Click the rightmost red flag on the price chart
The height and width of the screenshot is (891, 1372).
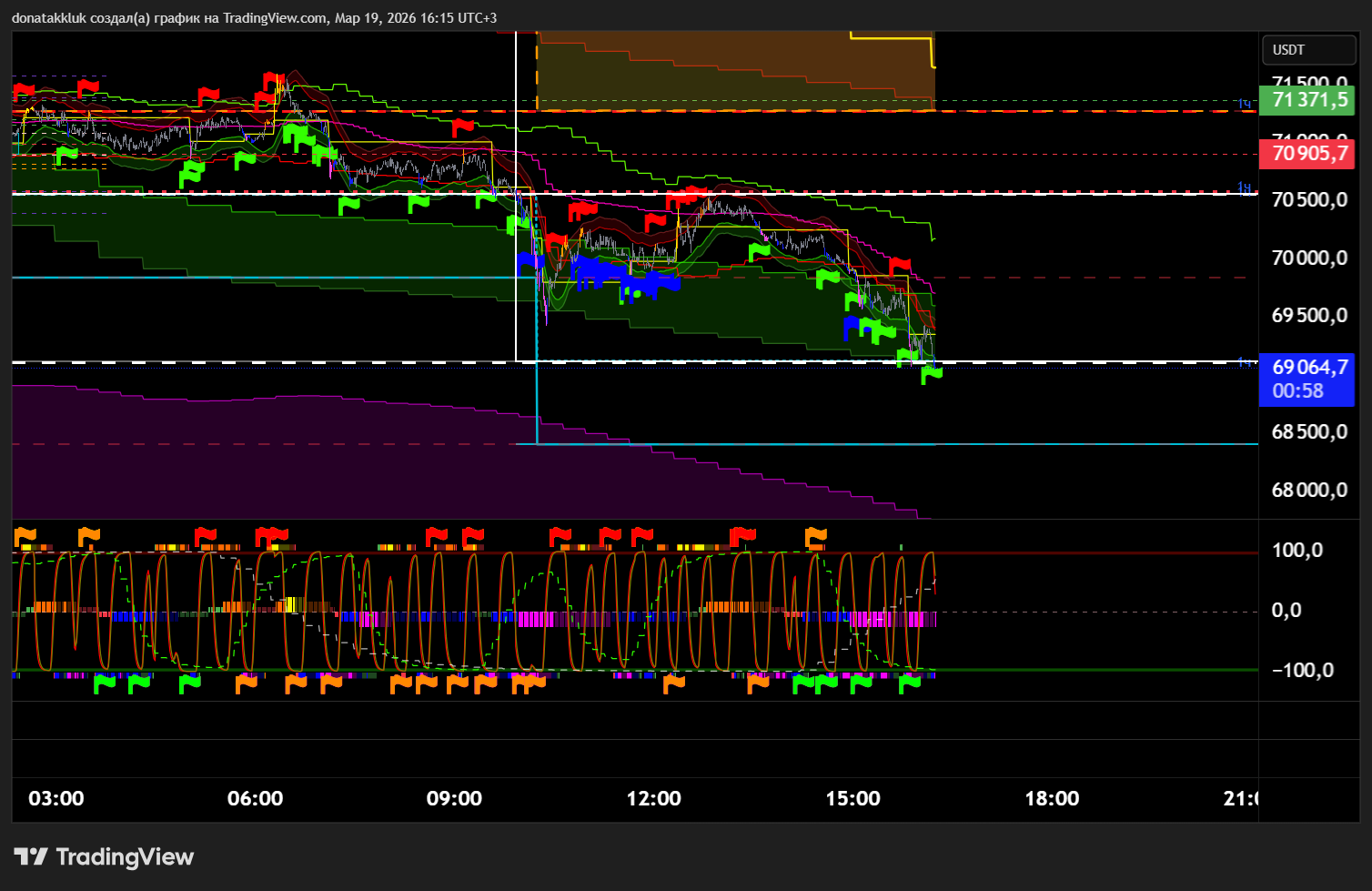[899, 266]
